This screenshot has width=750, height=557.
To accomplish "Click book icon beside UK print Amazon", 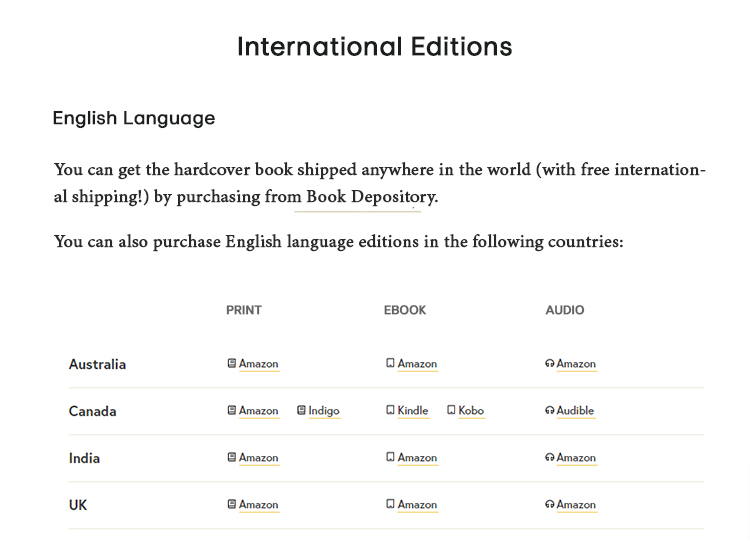I will coord(232,504).
